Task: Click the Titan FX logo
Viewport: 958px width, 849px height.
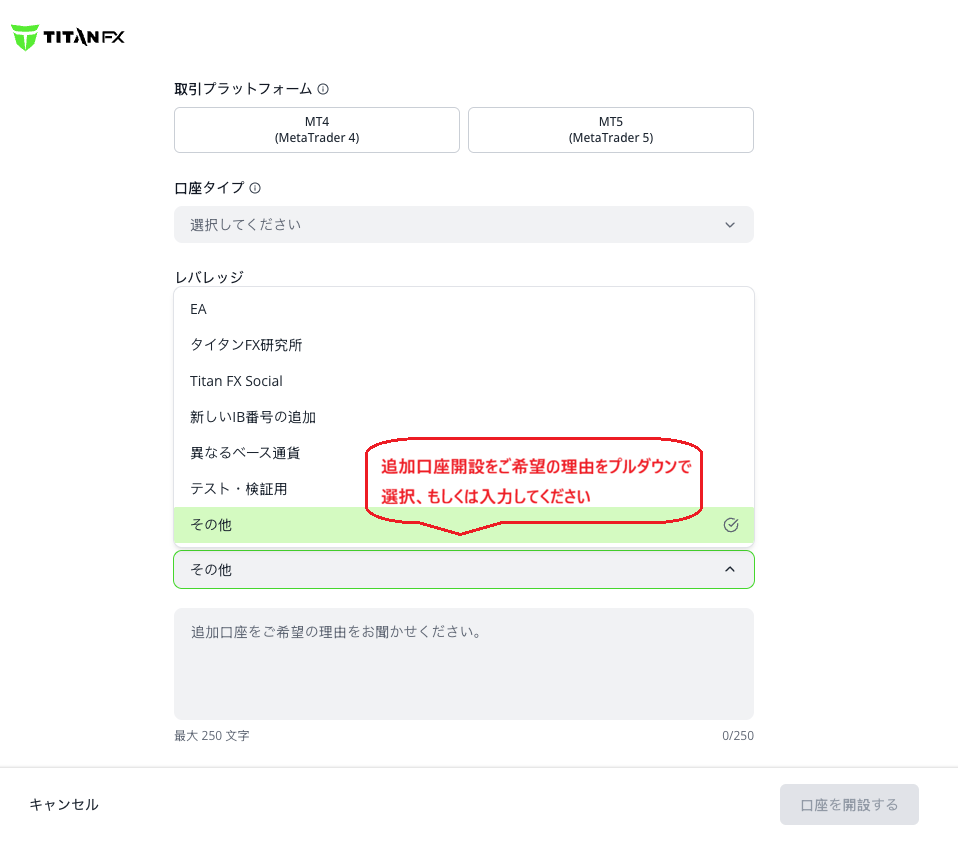Action: 68,37
